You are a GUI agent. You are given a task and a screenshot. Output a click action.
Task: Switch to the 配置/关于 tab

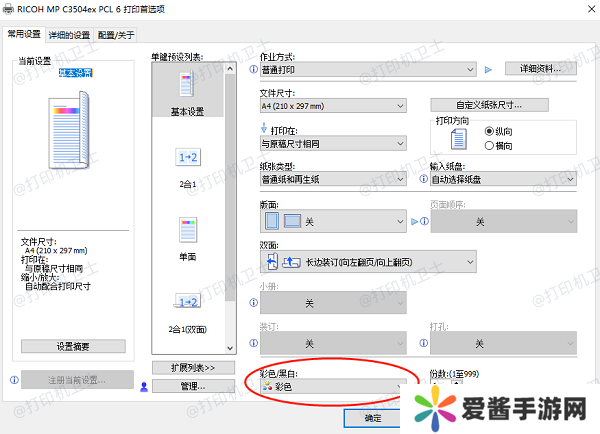tap(117, 35)
